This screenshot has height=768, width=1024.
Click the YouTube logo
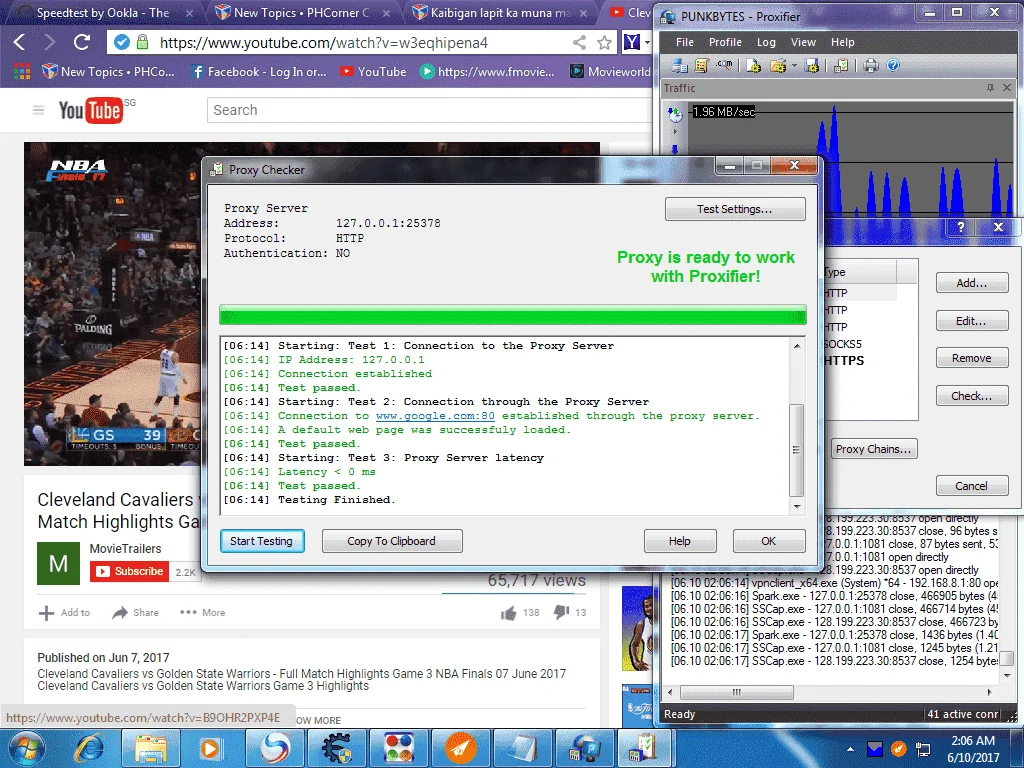pos(90,110)
